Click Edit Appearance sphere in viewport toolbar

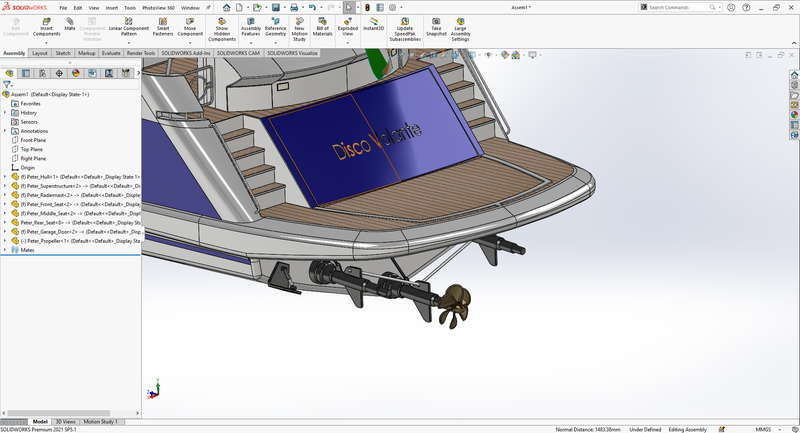tap(505, 55)
